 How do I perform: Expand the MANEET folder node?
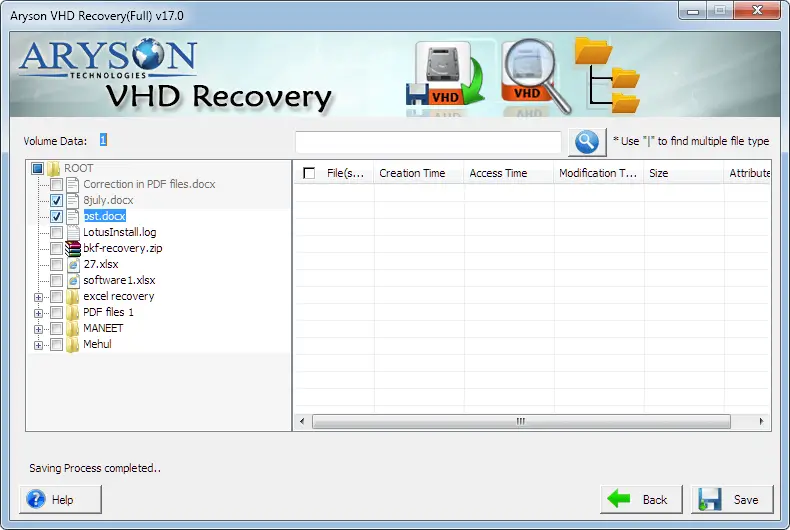38,329
